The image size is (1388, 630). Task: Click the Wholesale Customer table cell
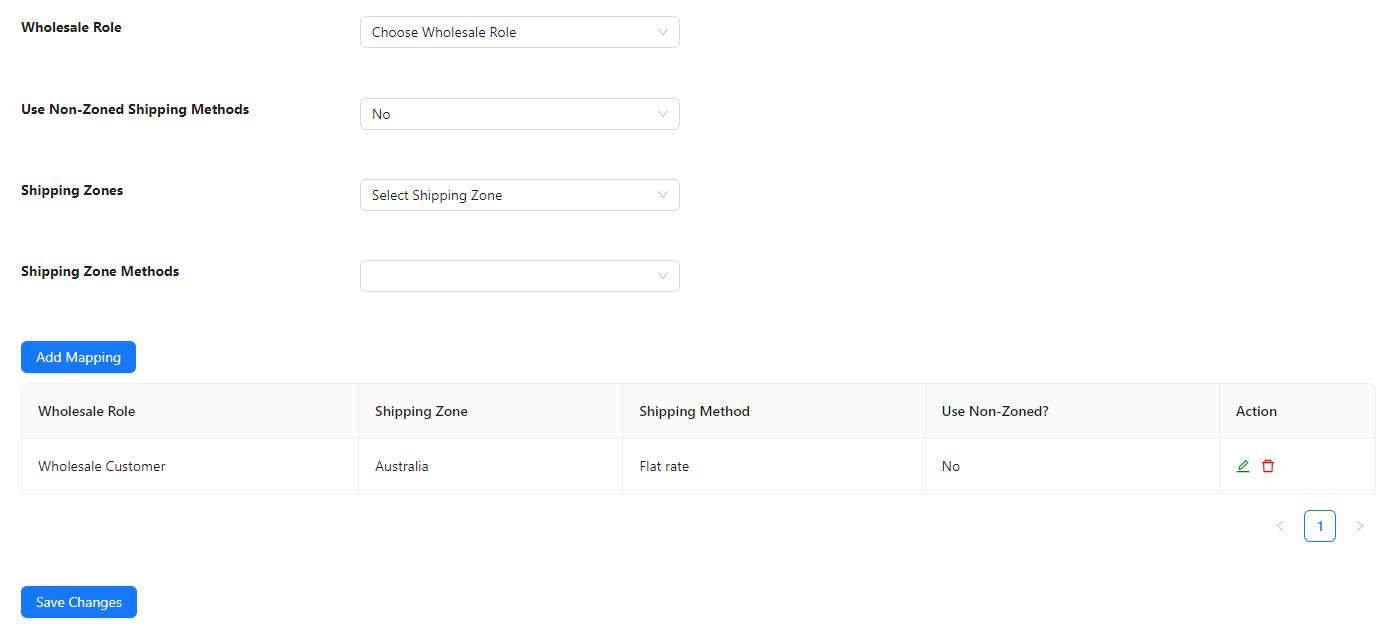[102, 466]
